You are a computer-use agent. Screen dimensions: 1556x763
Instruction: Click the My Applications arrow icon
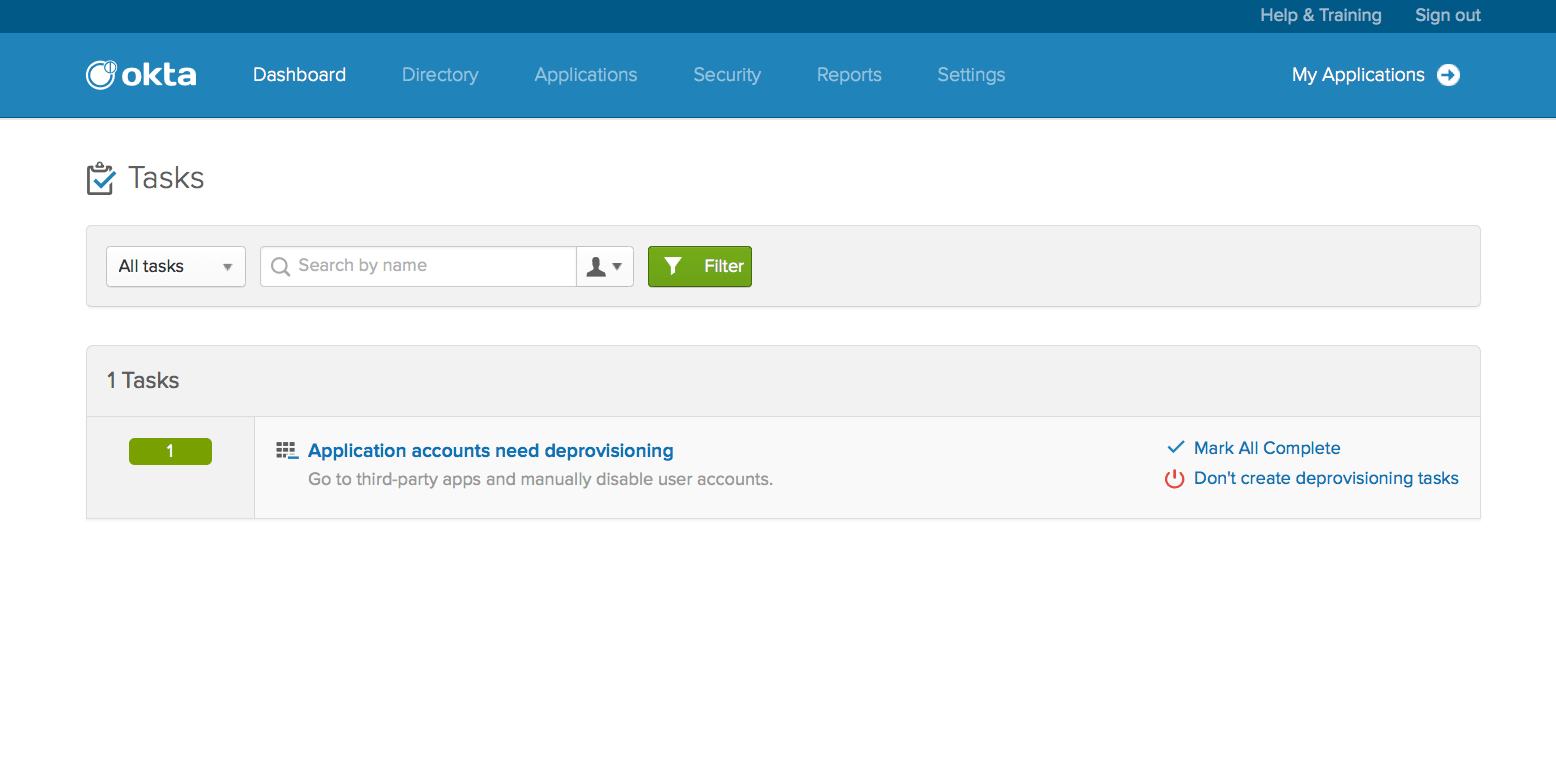click(1448, 75)
